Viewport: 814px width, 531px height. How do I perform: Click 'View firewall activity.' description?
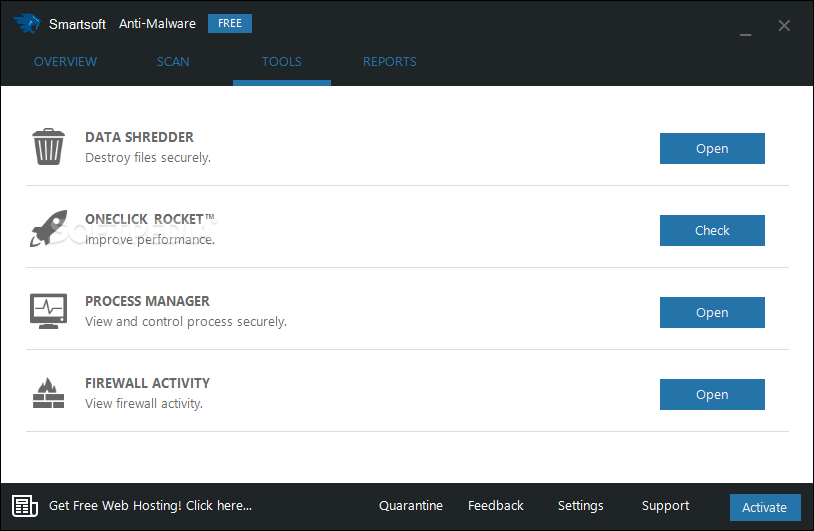[144, 404]
